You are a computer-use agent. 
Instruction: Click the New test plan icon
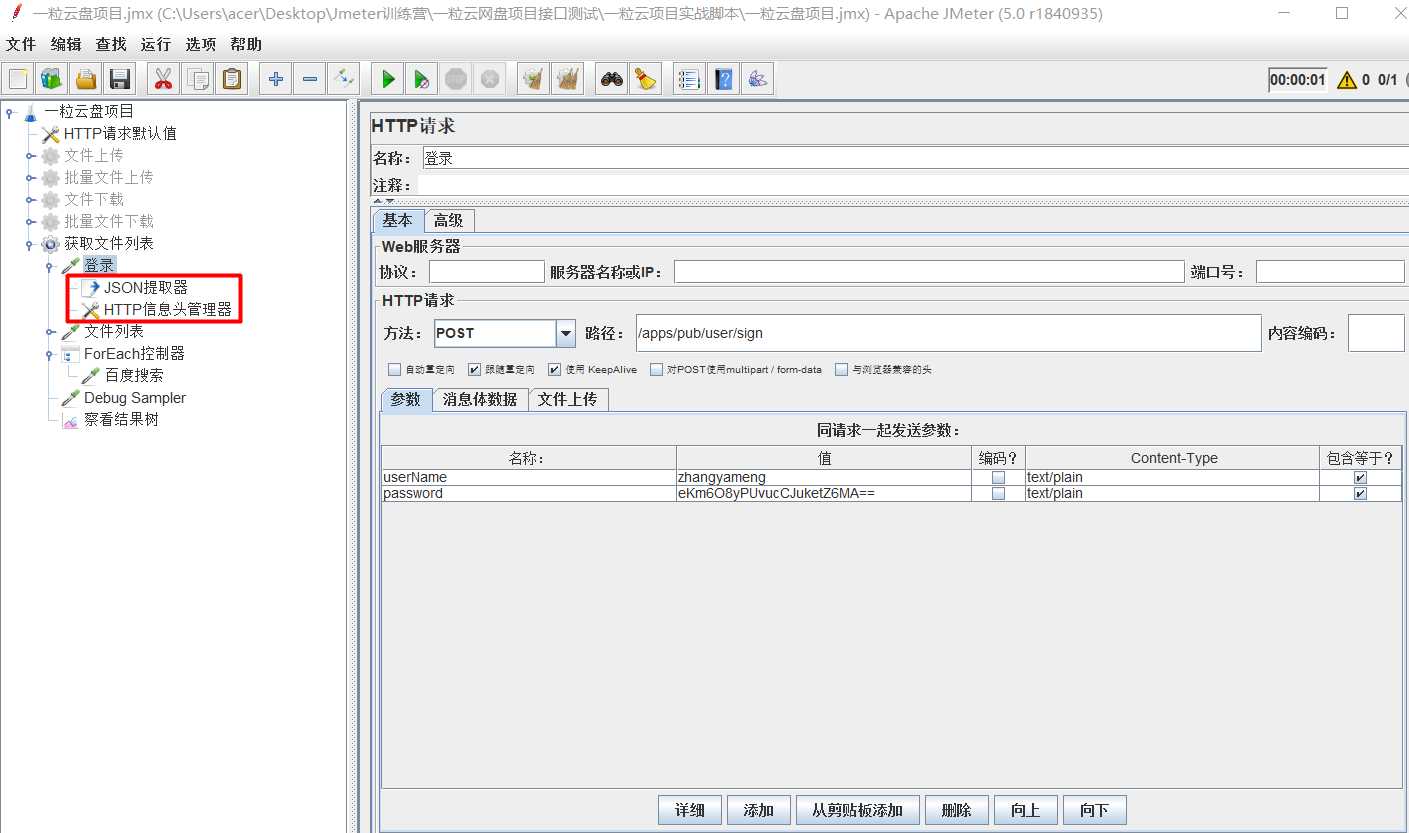click(18, 79)
